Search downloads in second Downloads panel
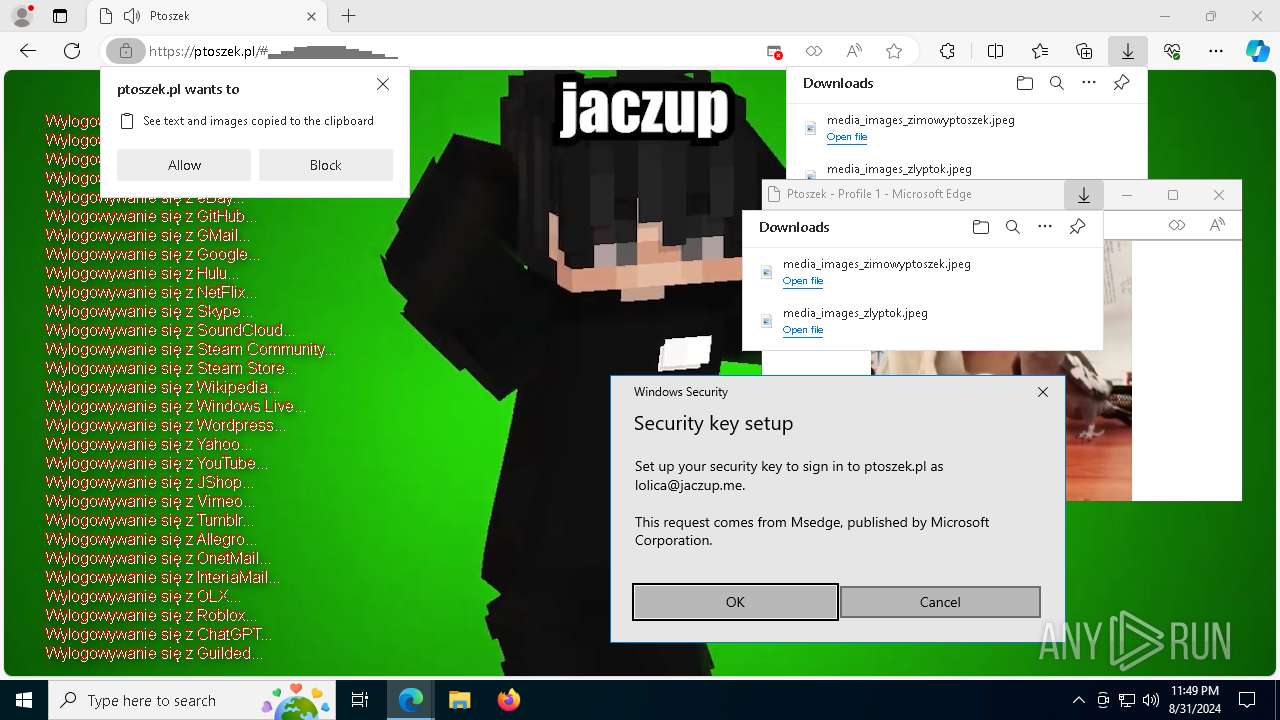 coord(1012,227)
